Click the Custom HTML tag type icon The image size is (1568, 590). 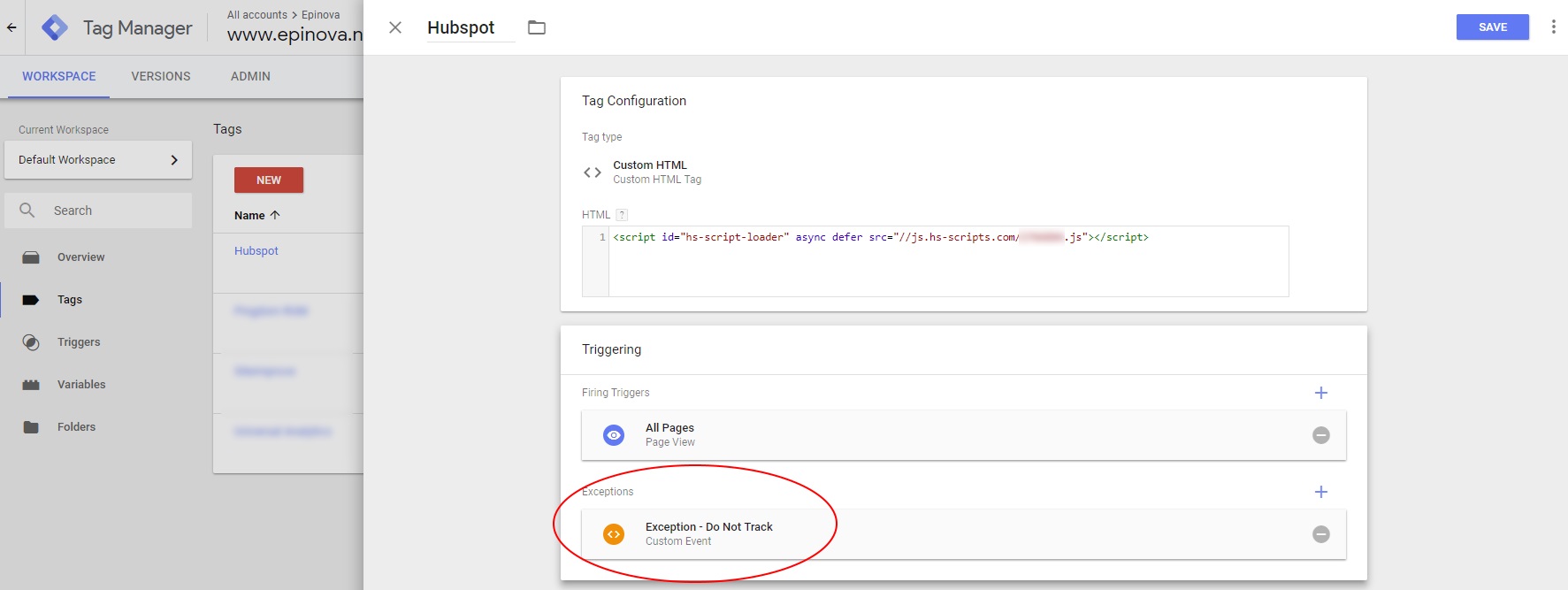593,172
